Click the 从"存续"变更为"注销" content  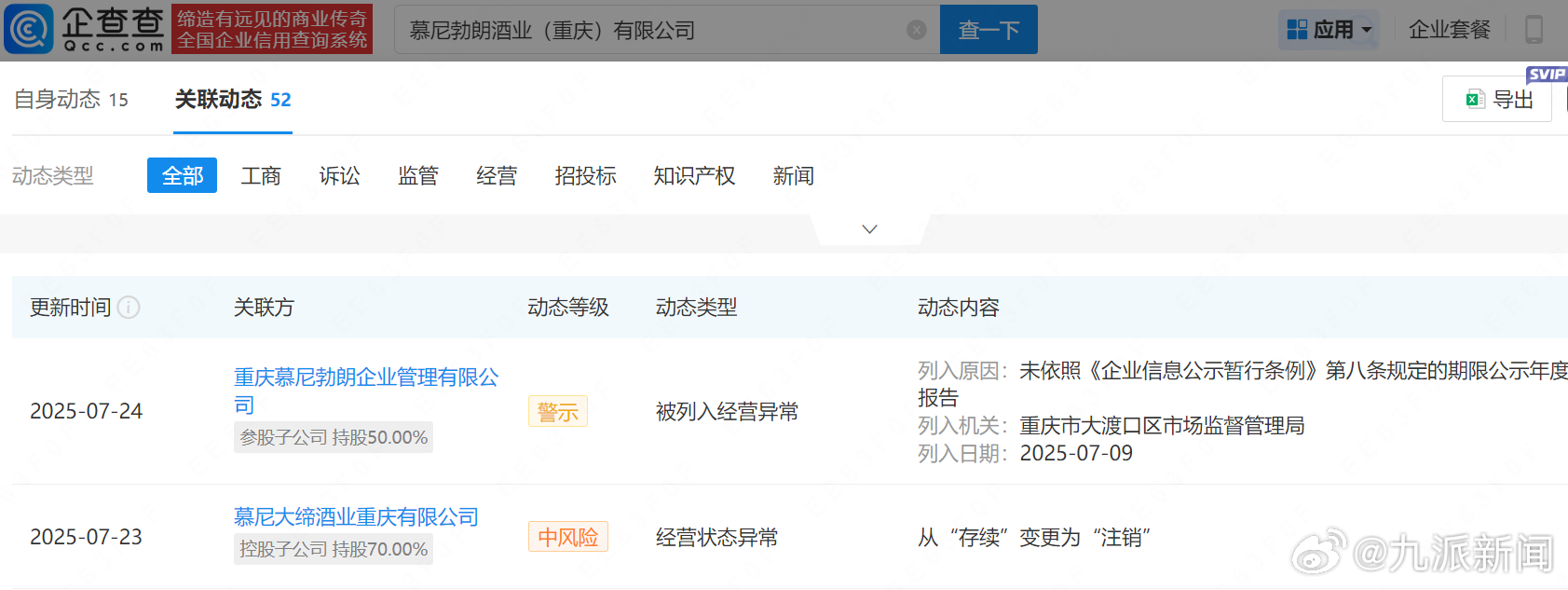pyautogui.click(x=1034, y=537)
